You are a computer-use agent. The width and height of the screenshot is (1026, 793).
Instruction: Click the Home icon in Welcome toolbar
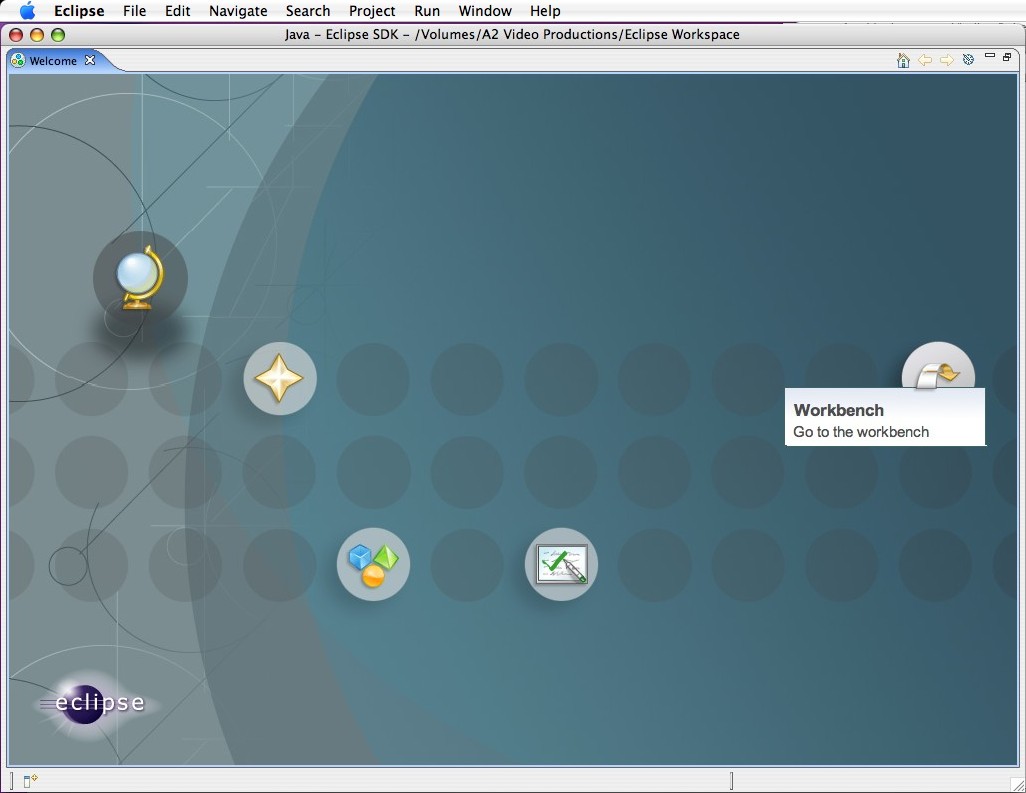point(903,60)
